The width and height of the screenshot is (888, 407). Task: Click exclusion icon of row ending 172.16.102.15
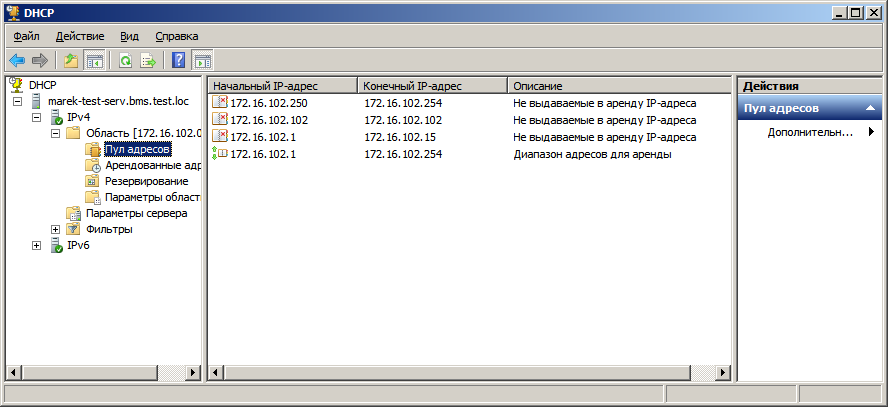(x=220, y=137)
